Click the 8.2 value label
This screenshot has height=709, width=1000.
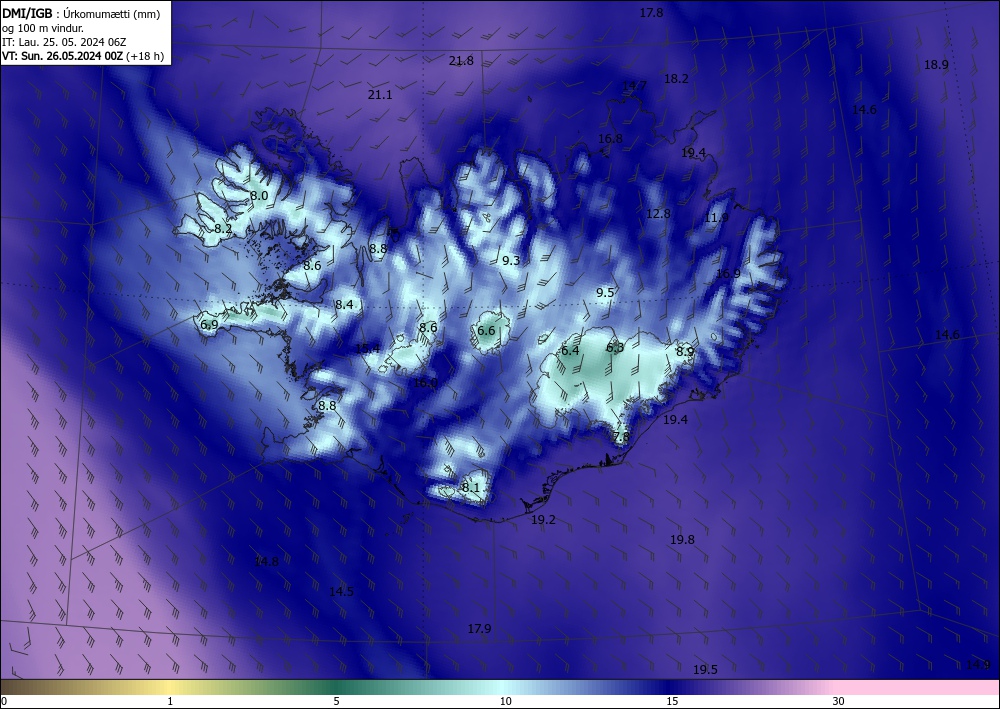(223, 228)
